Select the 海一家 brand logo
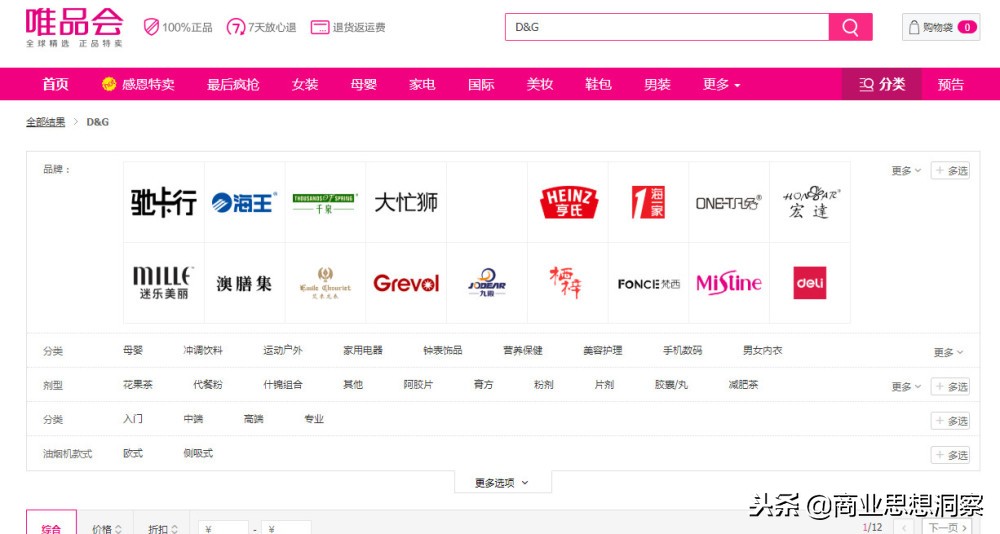The image size is (1000, 534). coord(649,202)
